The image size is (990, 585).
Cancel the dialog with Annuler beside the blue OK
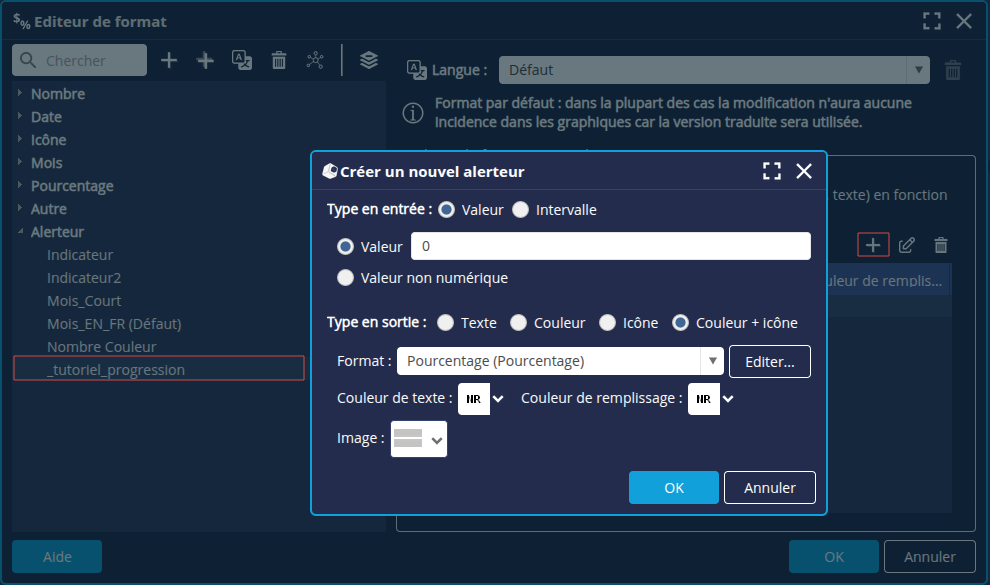pyautogui.click(x=769, y=488)
